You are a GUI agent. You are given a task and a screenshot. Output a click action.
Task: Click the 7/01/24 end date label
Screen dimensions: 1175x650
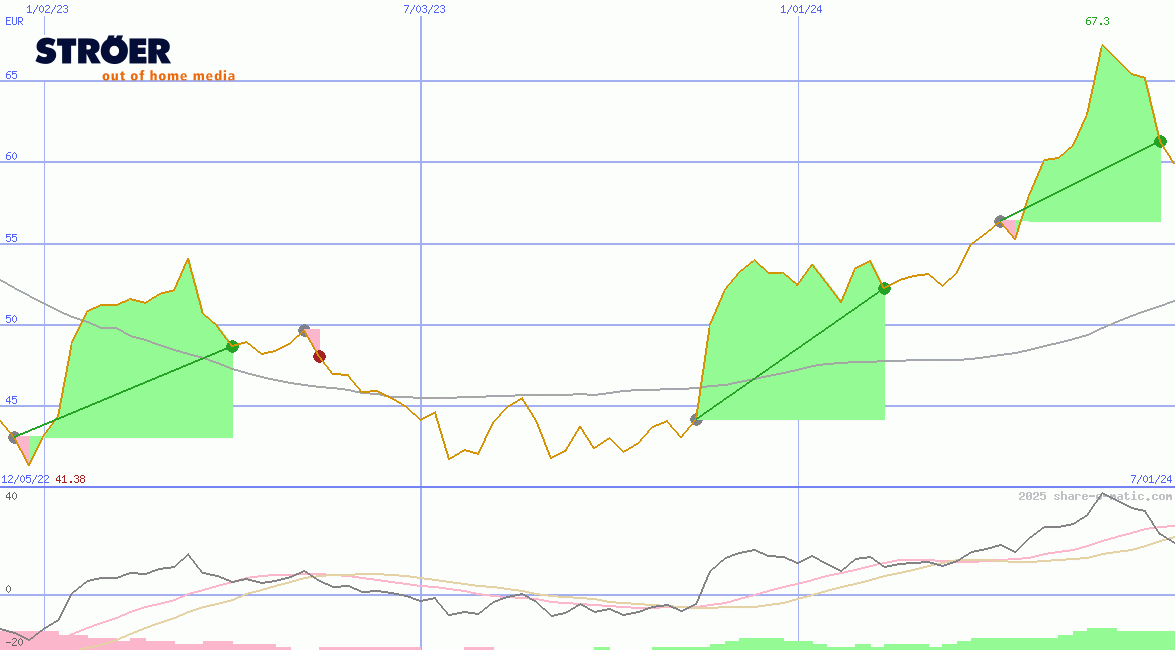tap(1150, 479)
